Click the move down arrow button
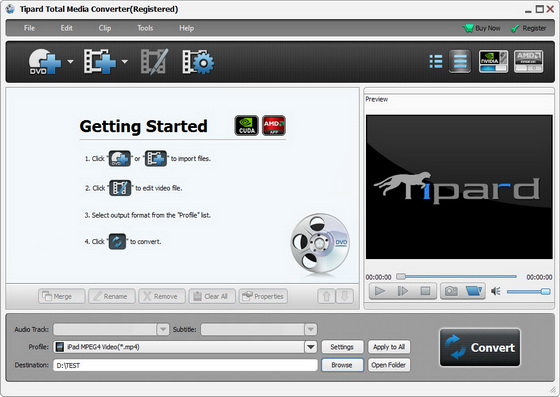This screenshot has width=560, height=397. [345, 296]
